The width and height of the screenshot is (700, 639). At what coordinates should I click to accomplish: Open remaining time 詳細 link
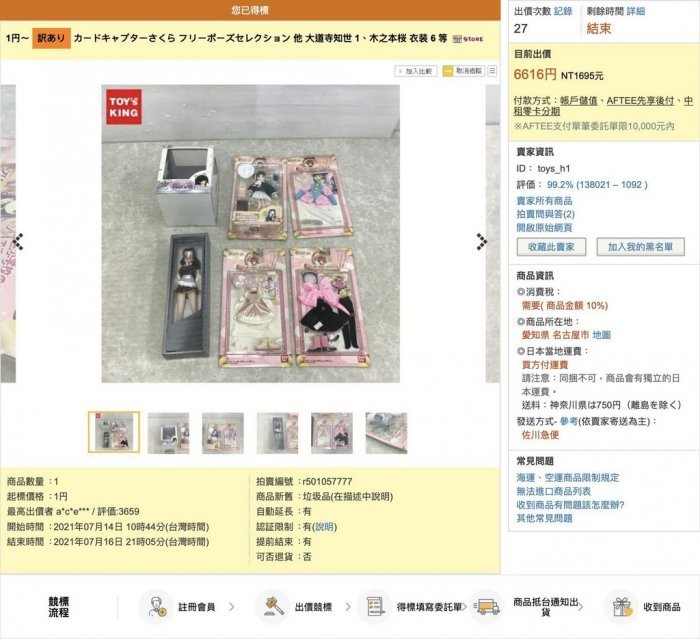point(636,11)
